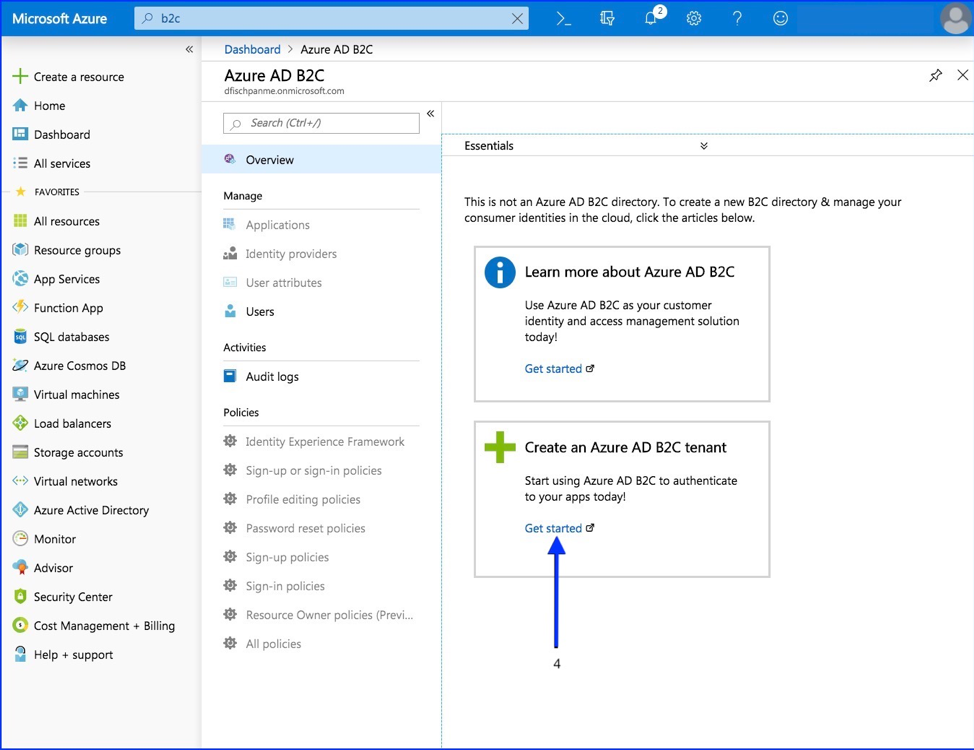Viewport: 974px width, 750px height.
Task: Click the Overview icon in resource menu
Action: (229, 159)
